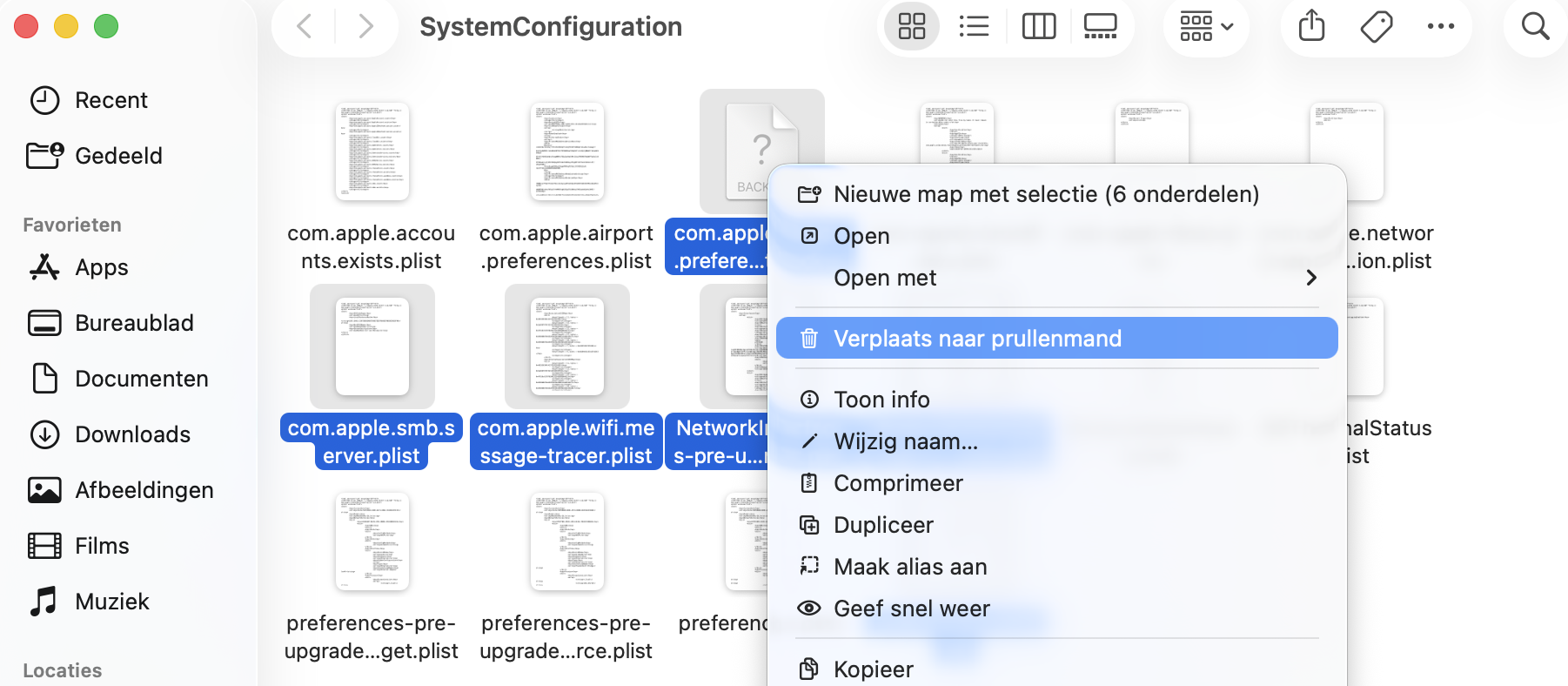Choose Open in the context menu
The image size is (1568, 686).
coord(1057,236)
